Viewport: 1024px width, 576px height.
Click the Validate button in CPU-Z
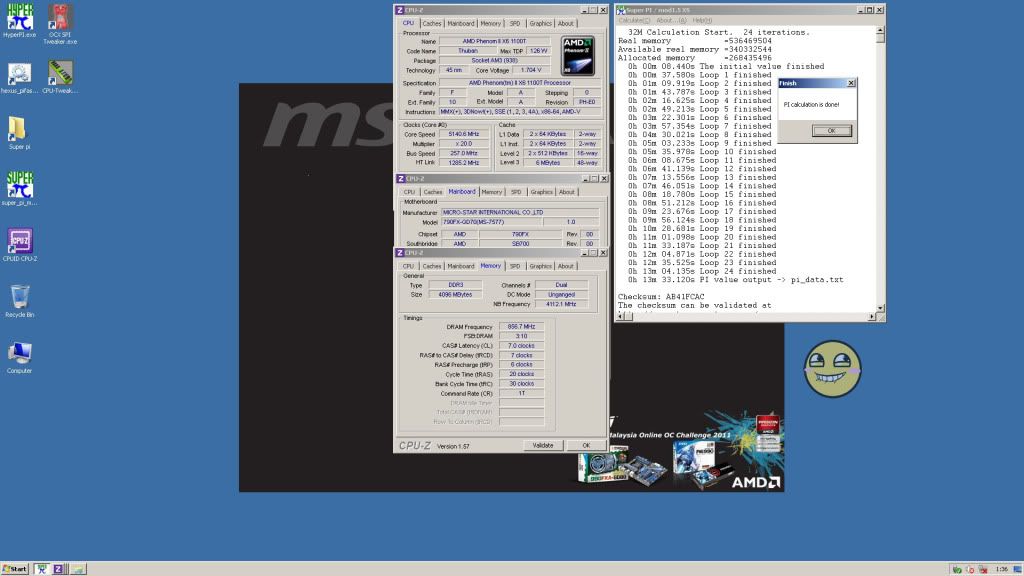(x=542, y=445)
